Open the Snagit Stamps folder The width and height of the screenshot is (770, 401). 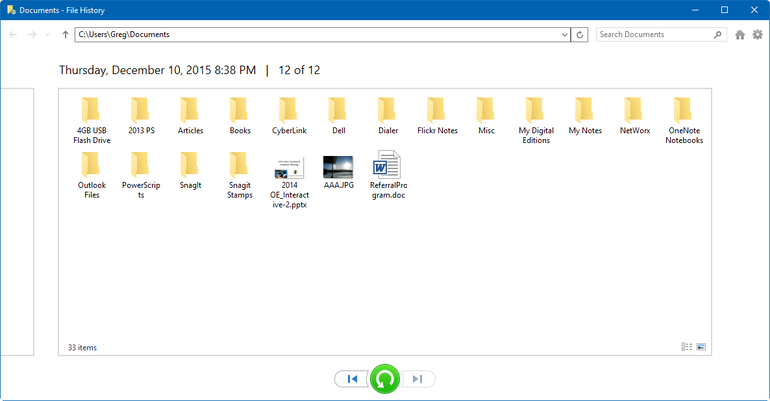pyautogui.click(x=240, y=175)
